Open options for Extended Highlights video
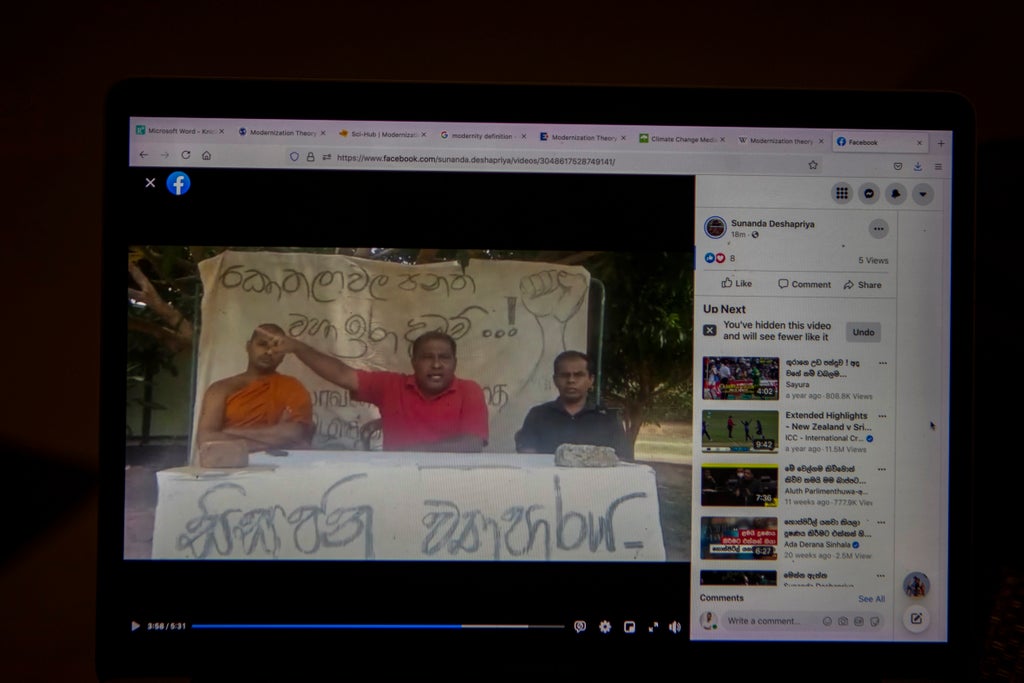 (x=882, y=415)
